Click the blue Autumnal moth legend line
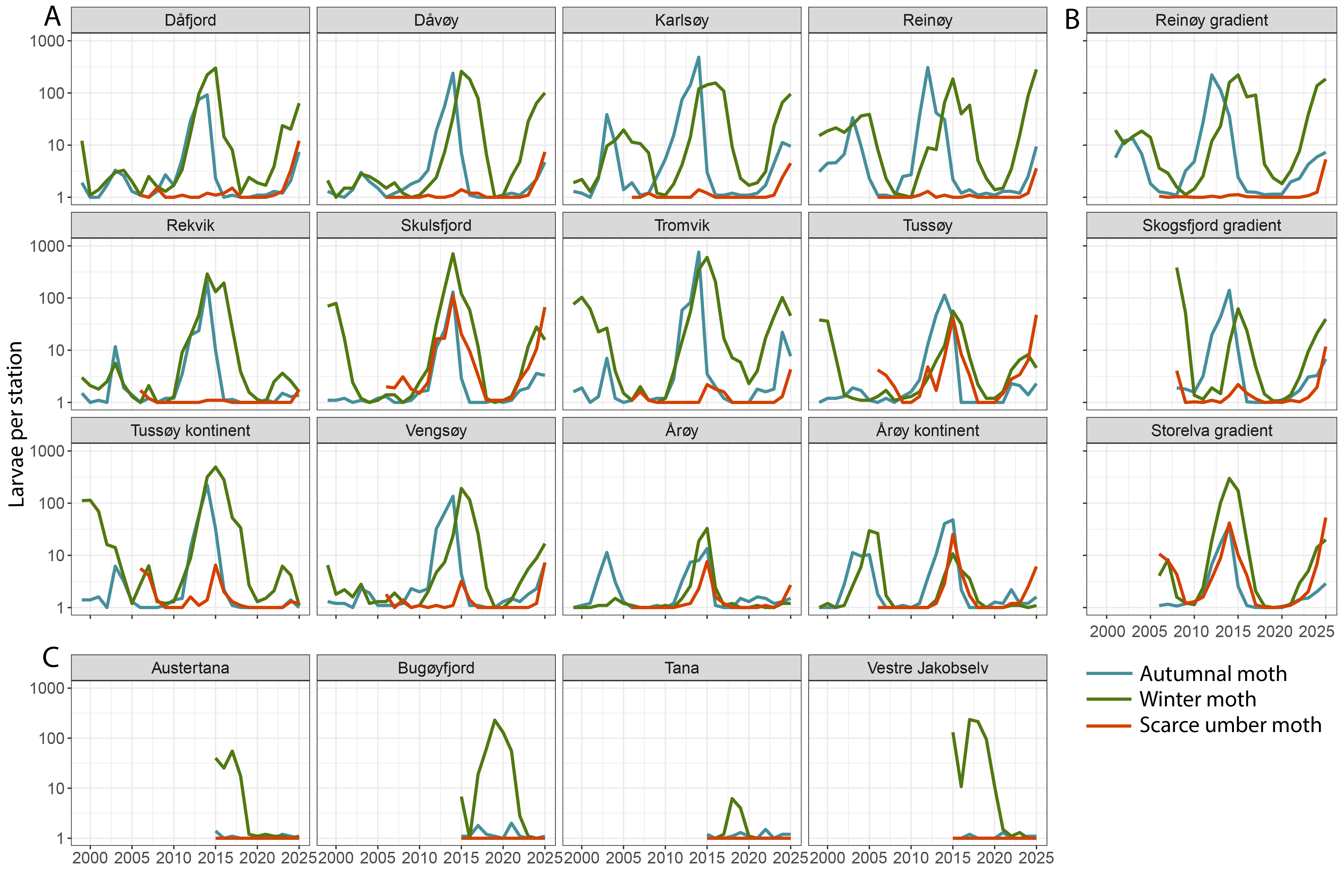This screenshot has height=896, width=1344. click(x=1109, y=674)
